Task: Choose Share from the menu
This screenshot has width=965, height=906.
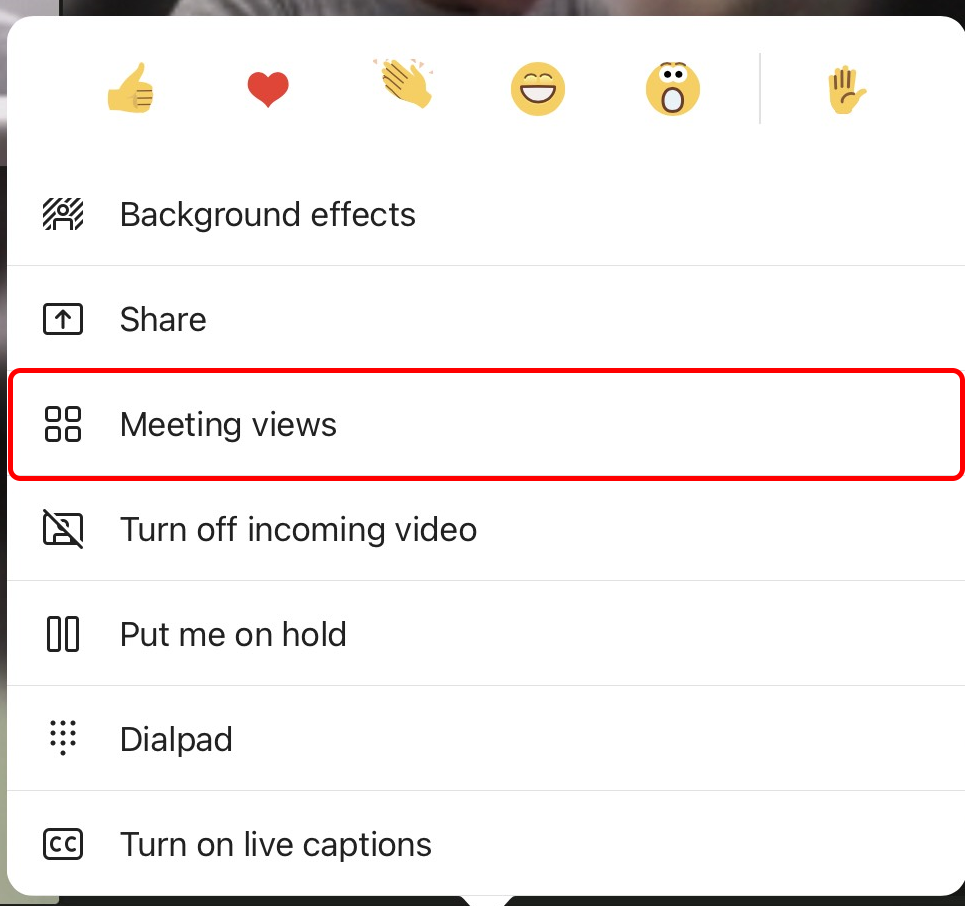Action: click(x=163, y=320)
